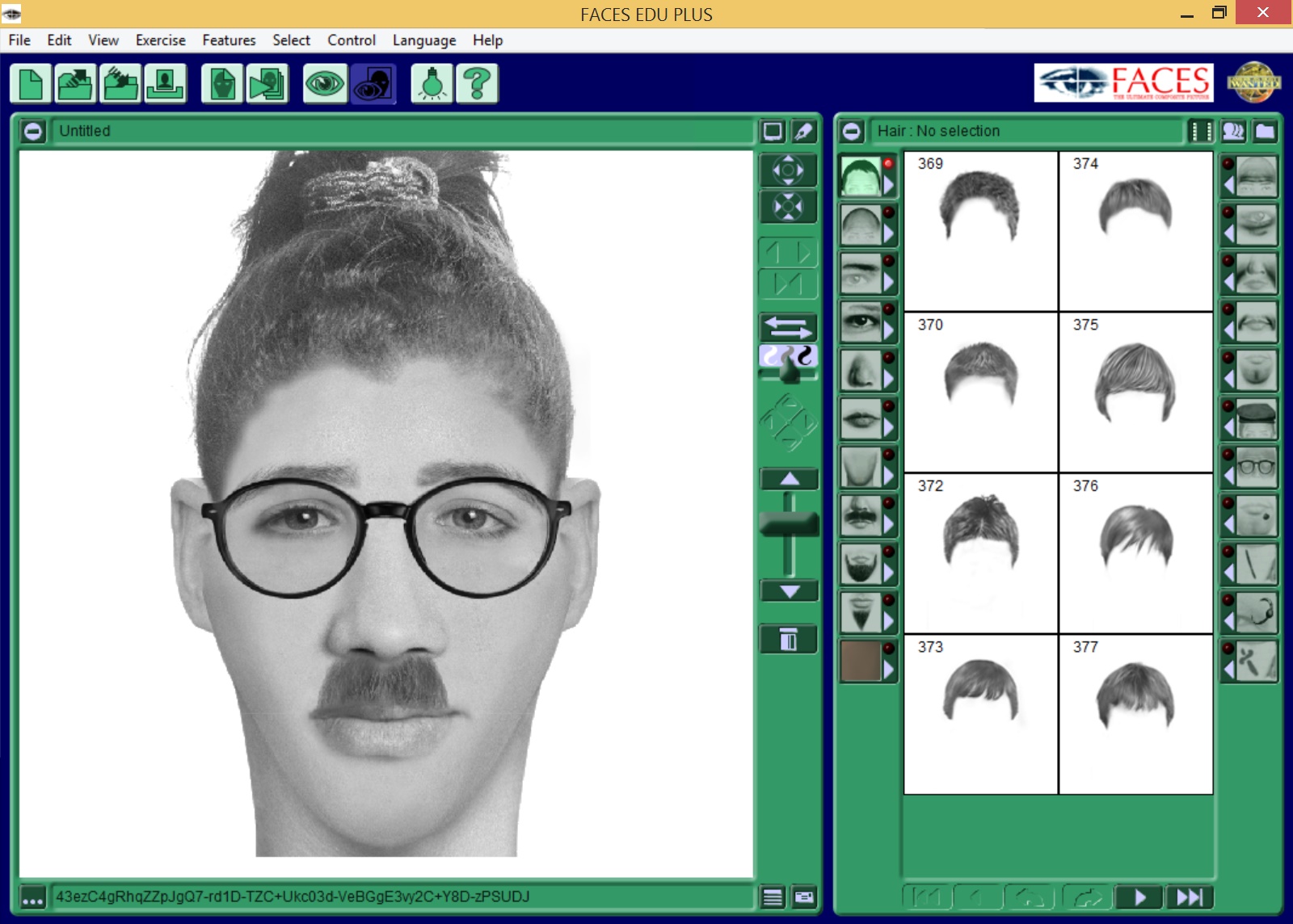Image resolution: width=1293 pixels, height=924 pixels.
Task: Click the eye view toolbar icon
Action: click(325, 84)
